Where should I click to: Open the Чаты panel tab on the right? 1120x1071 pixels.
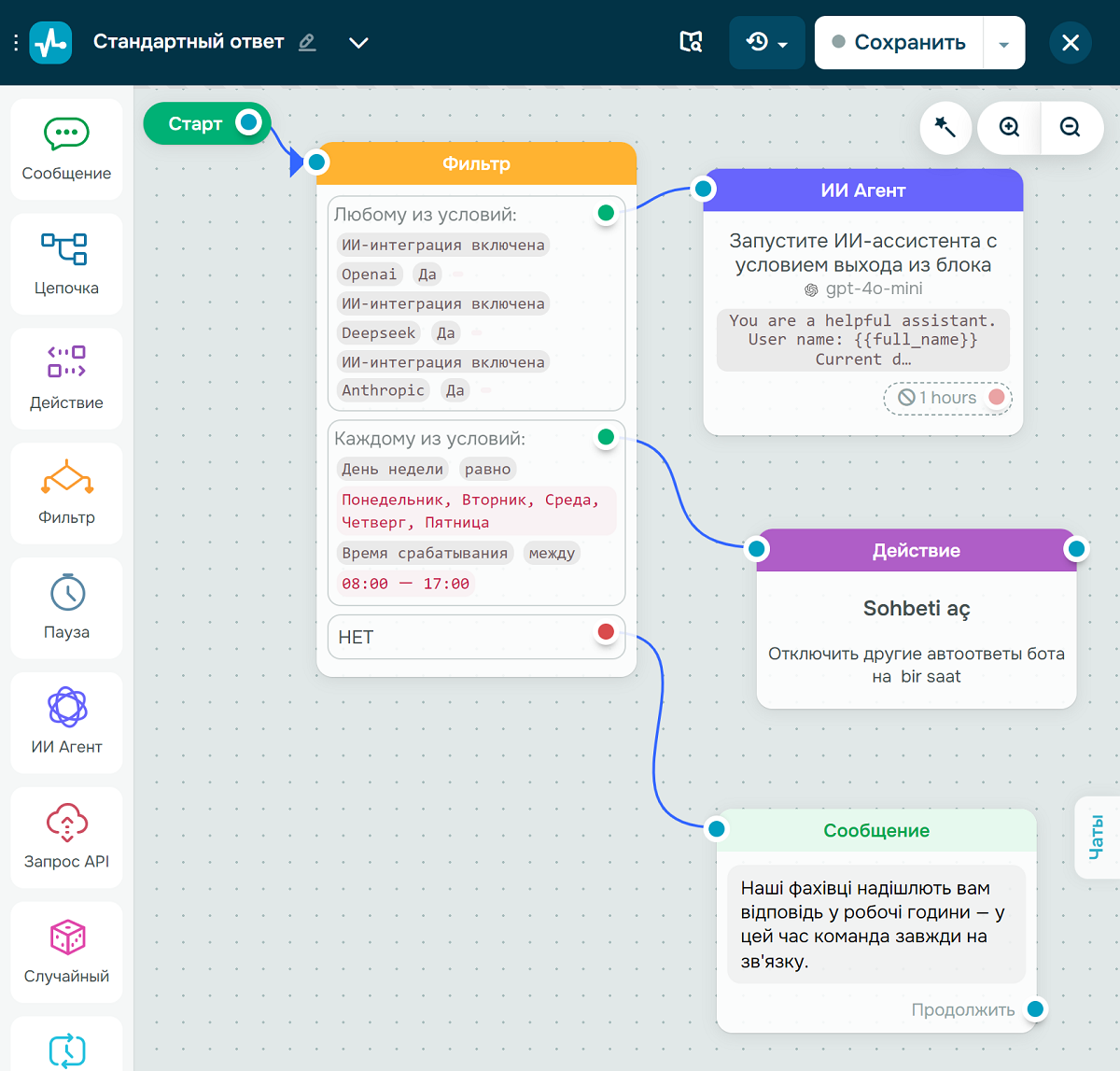1098,838
